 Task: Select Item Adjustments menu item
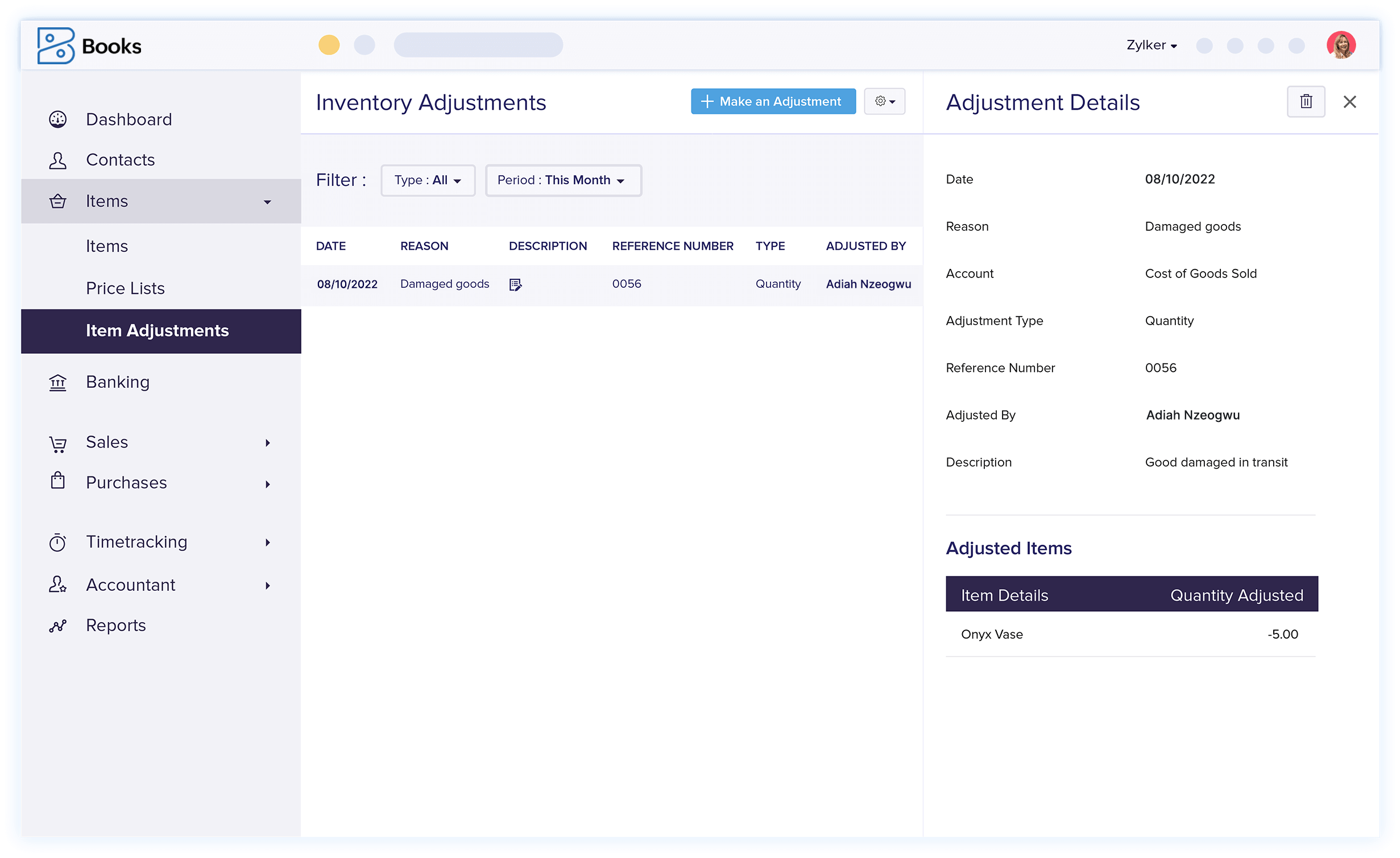tap(158, 331)
